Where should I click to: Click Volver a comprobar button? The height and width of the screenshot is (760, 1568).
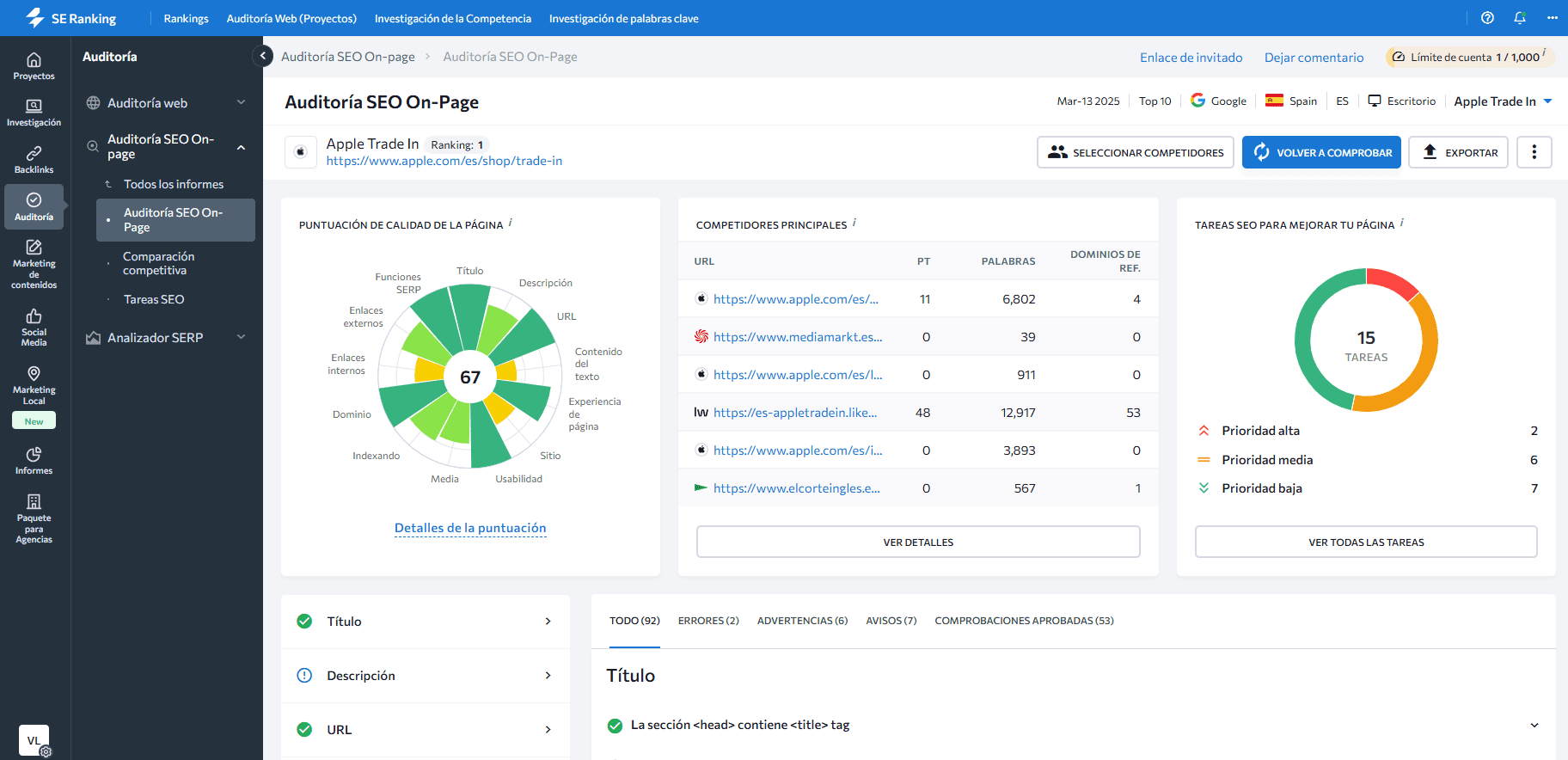tap(1322, 152)
